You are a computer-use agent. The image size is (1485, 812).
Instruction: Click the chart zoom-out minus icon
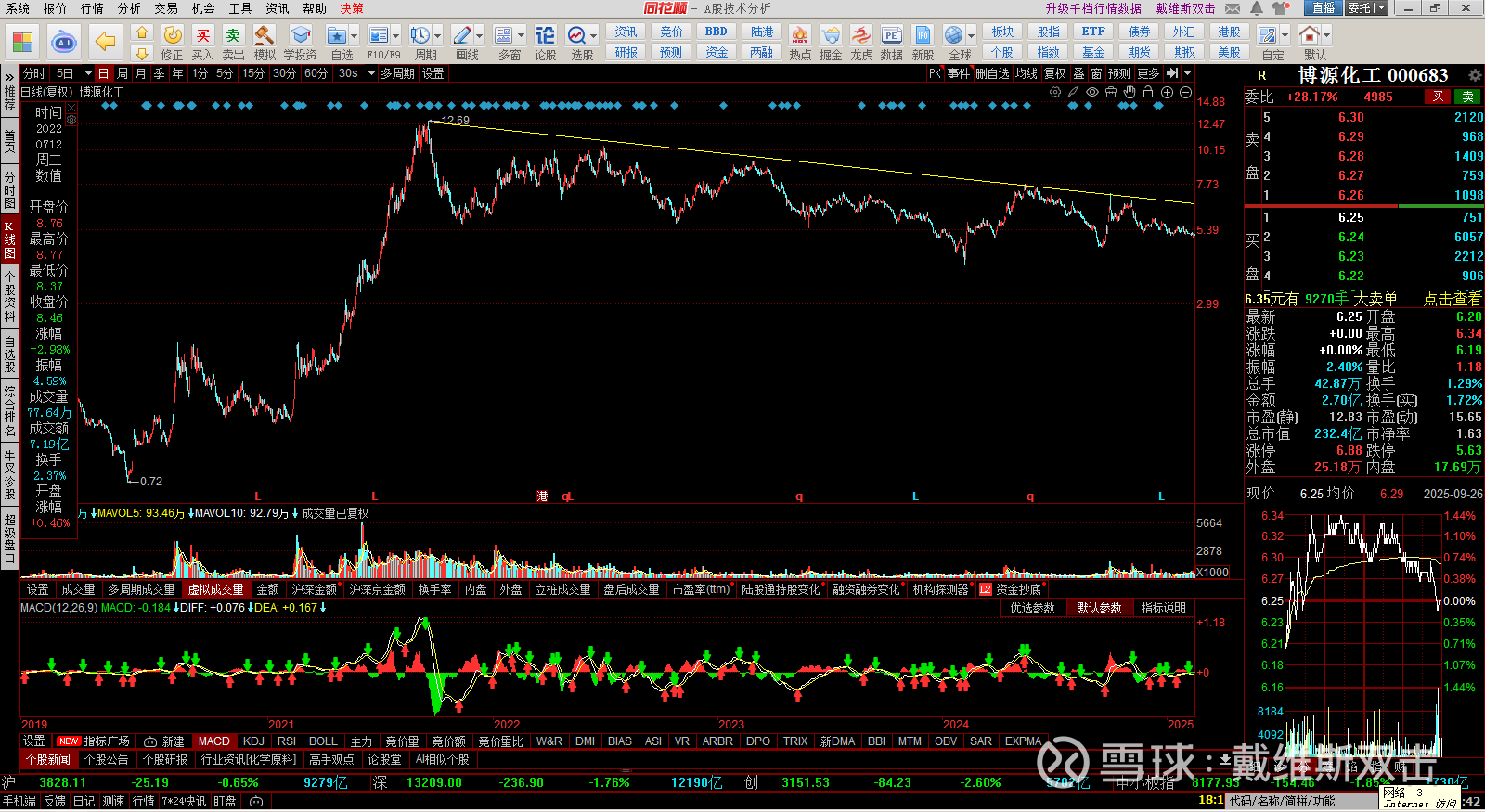coord(1185,92)
